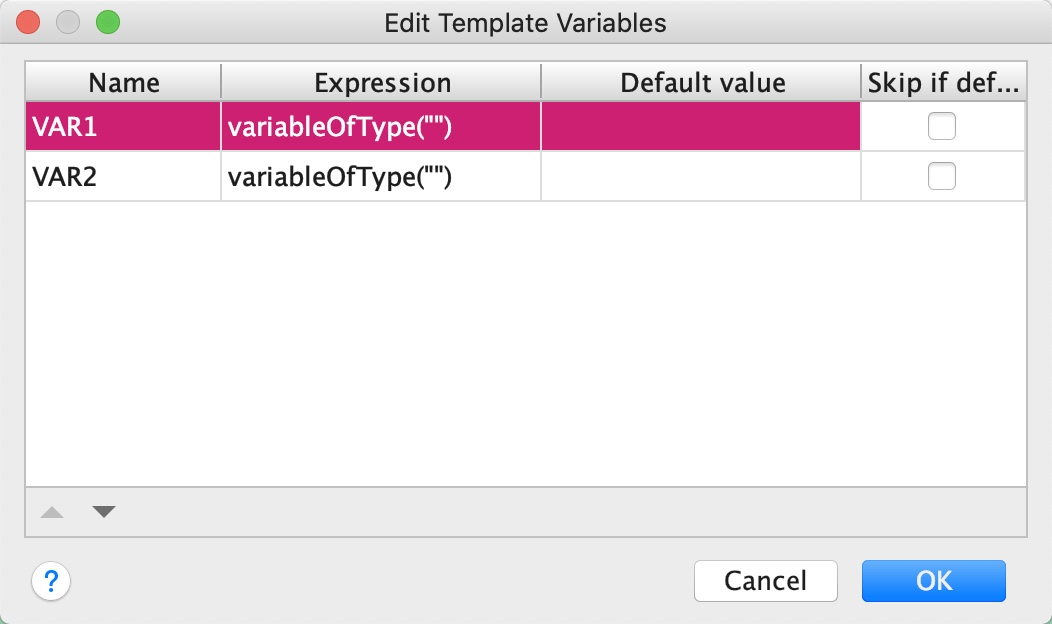Click the green zoom window button
This screenshot has height=624, width=1052.
(x=107, y=22)
